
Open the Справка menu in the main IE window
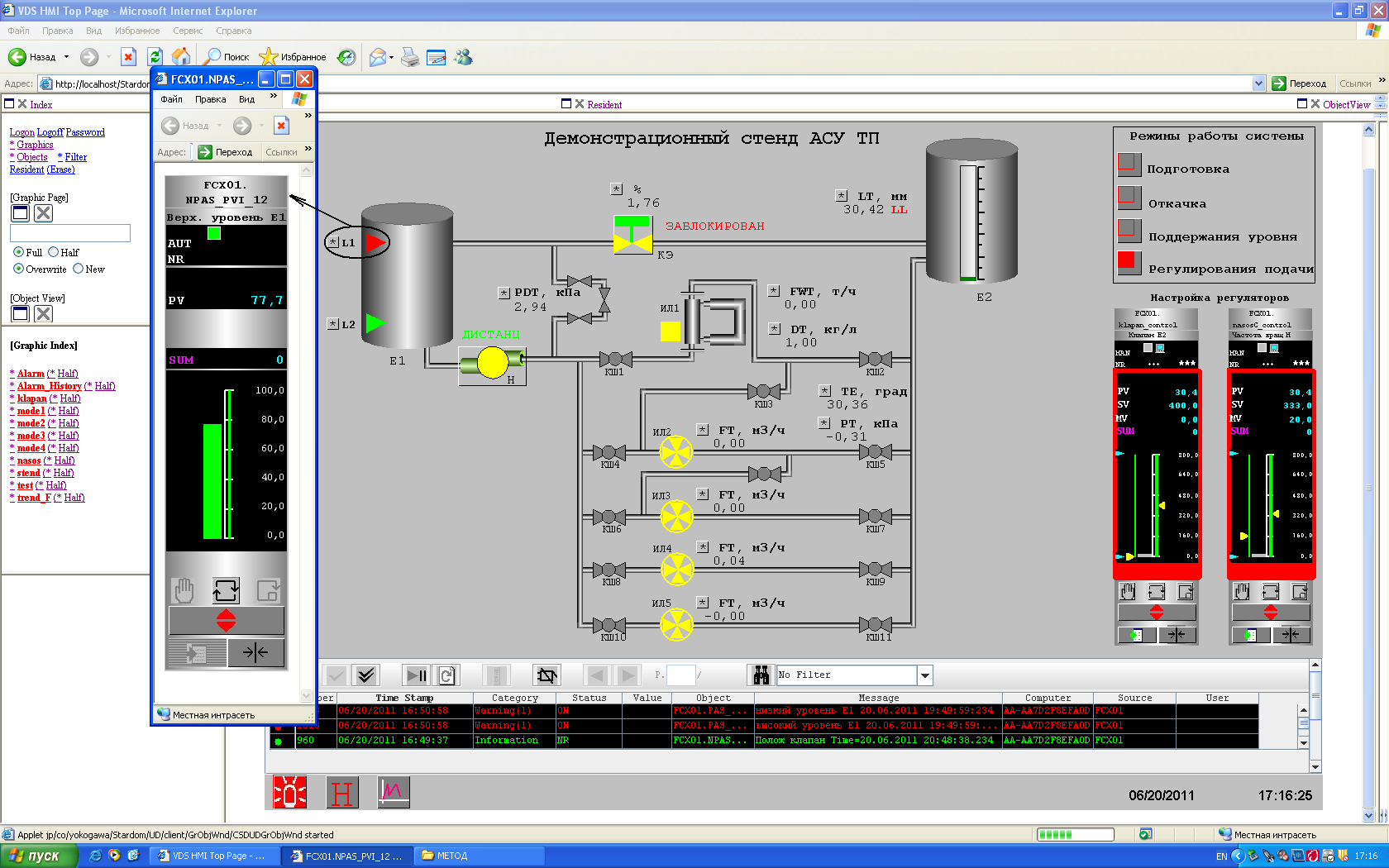(x=234, y=31)
